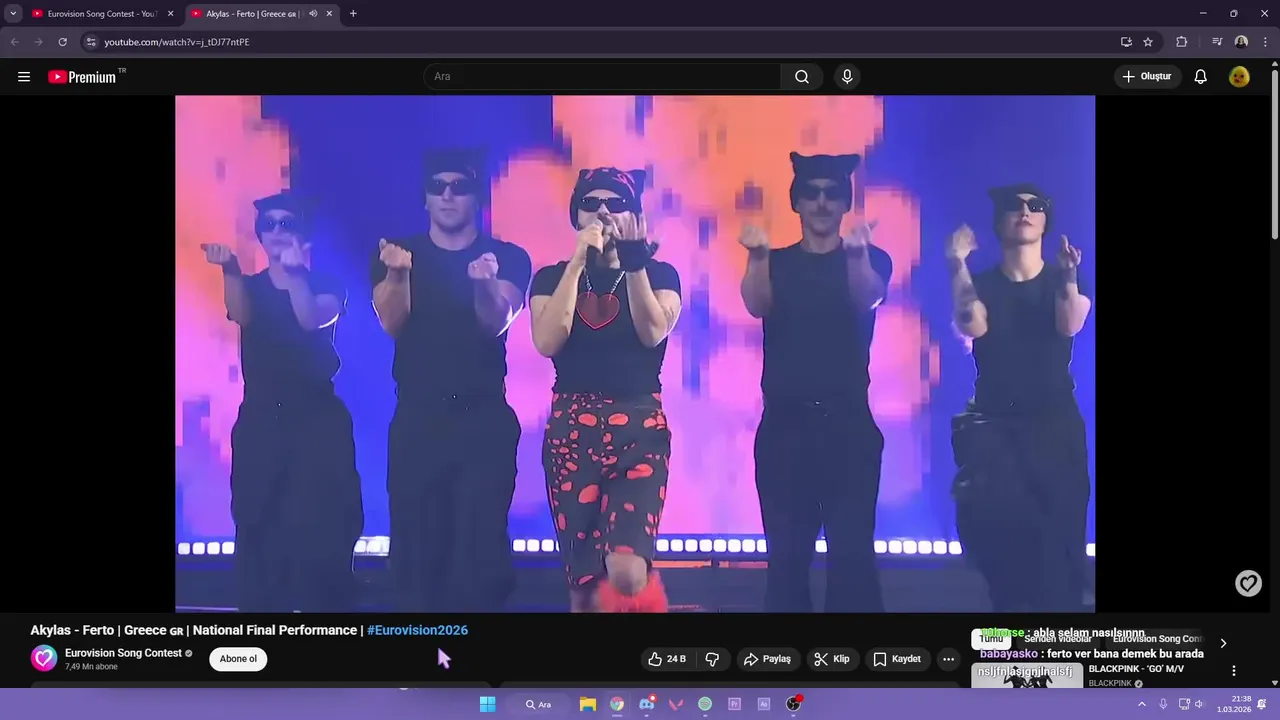Open Valorant icon in taskbar
Viewport: 1280px width, 720px height.
tap(676, 704)
